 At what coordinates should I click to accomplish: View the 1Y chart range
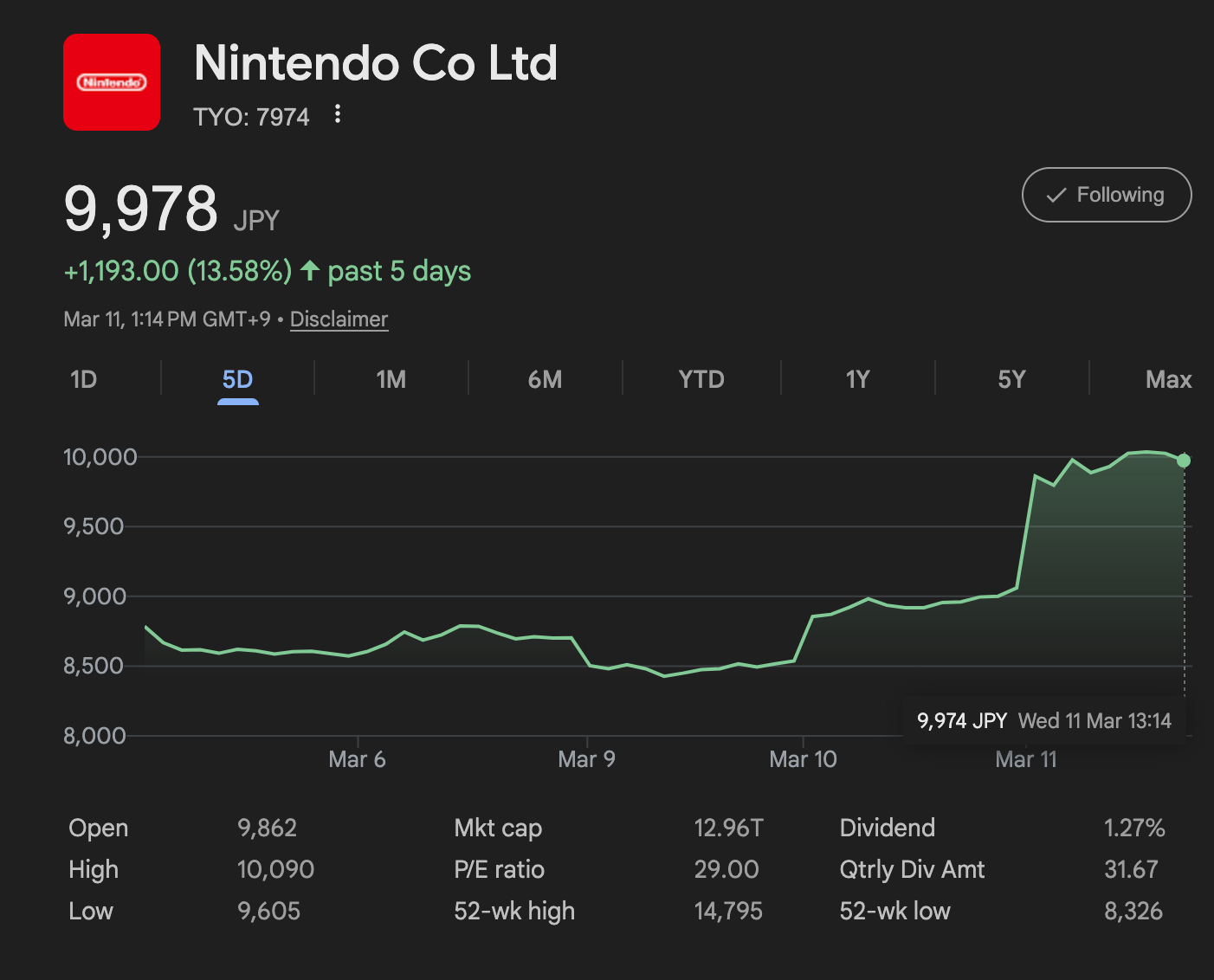pyautogui.click(x=857, y=379)
